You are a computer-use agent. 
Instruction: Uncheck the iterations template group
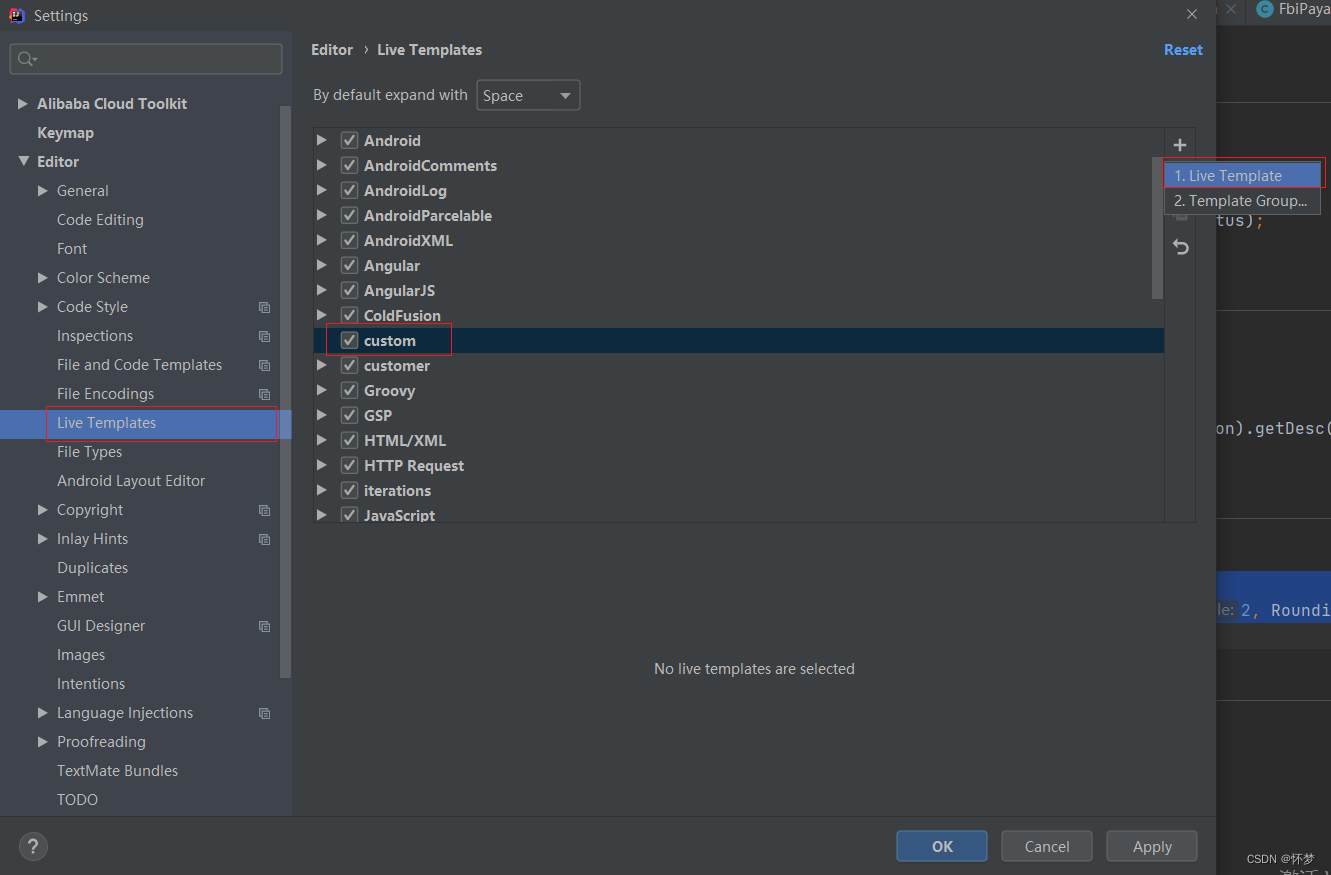click(x=349, y=490)
